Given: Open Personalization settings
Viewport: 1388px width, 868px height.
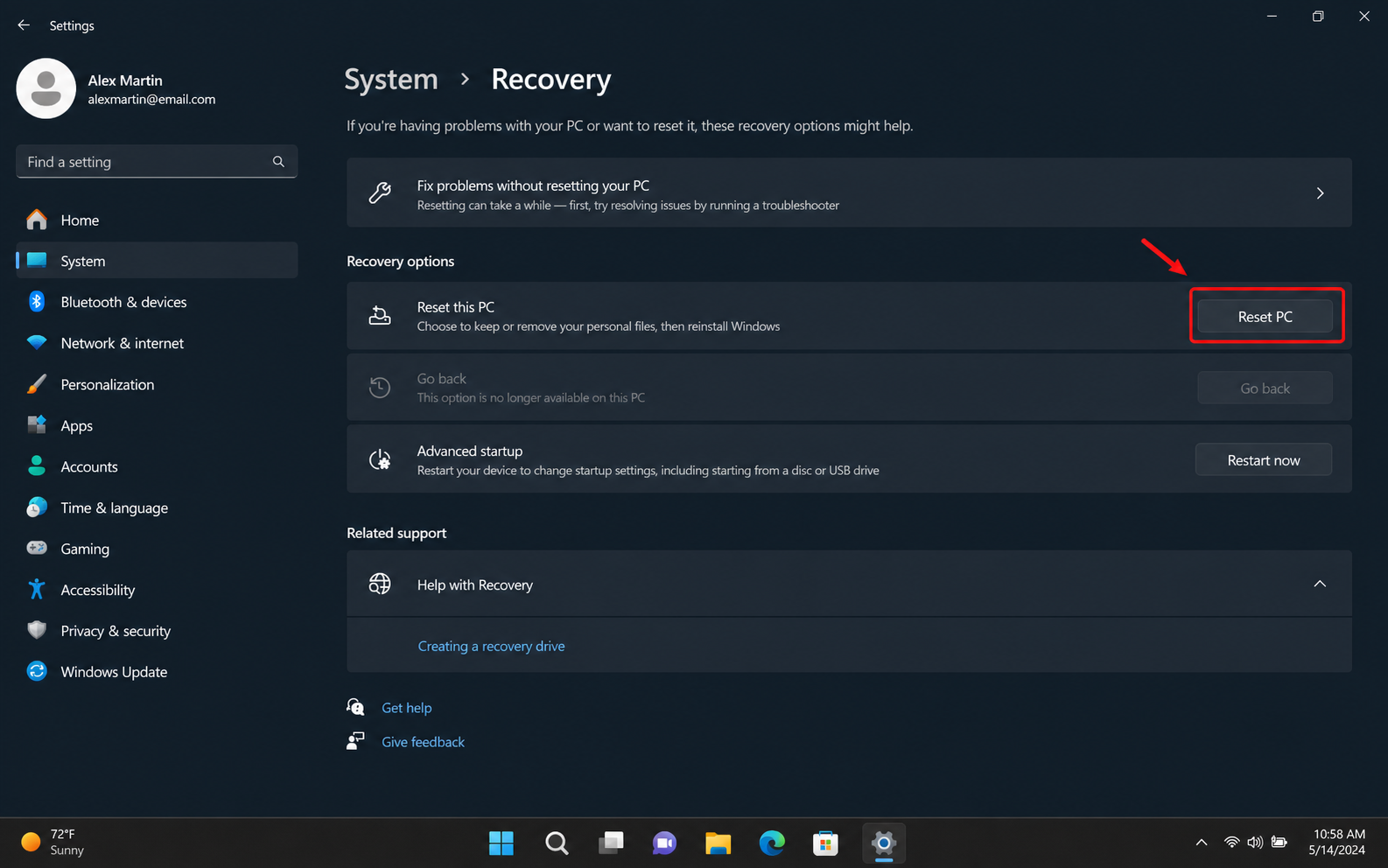Looking at the screenshot, I should coord(157,384).
